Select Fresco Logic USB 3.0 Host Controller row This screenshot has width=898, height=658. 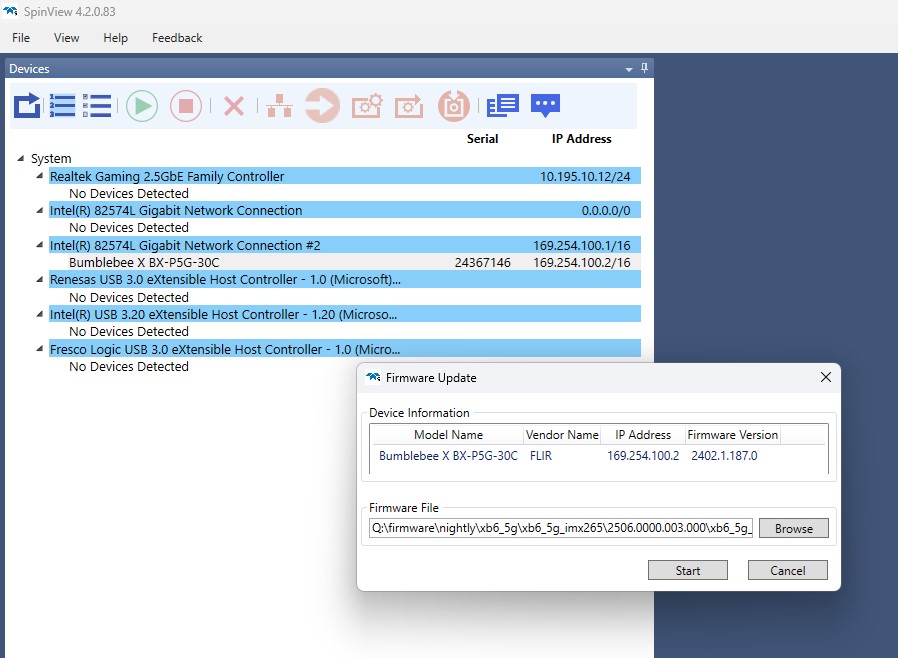(345, 349)
